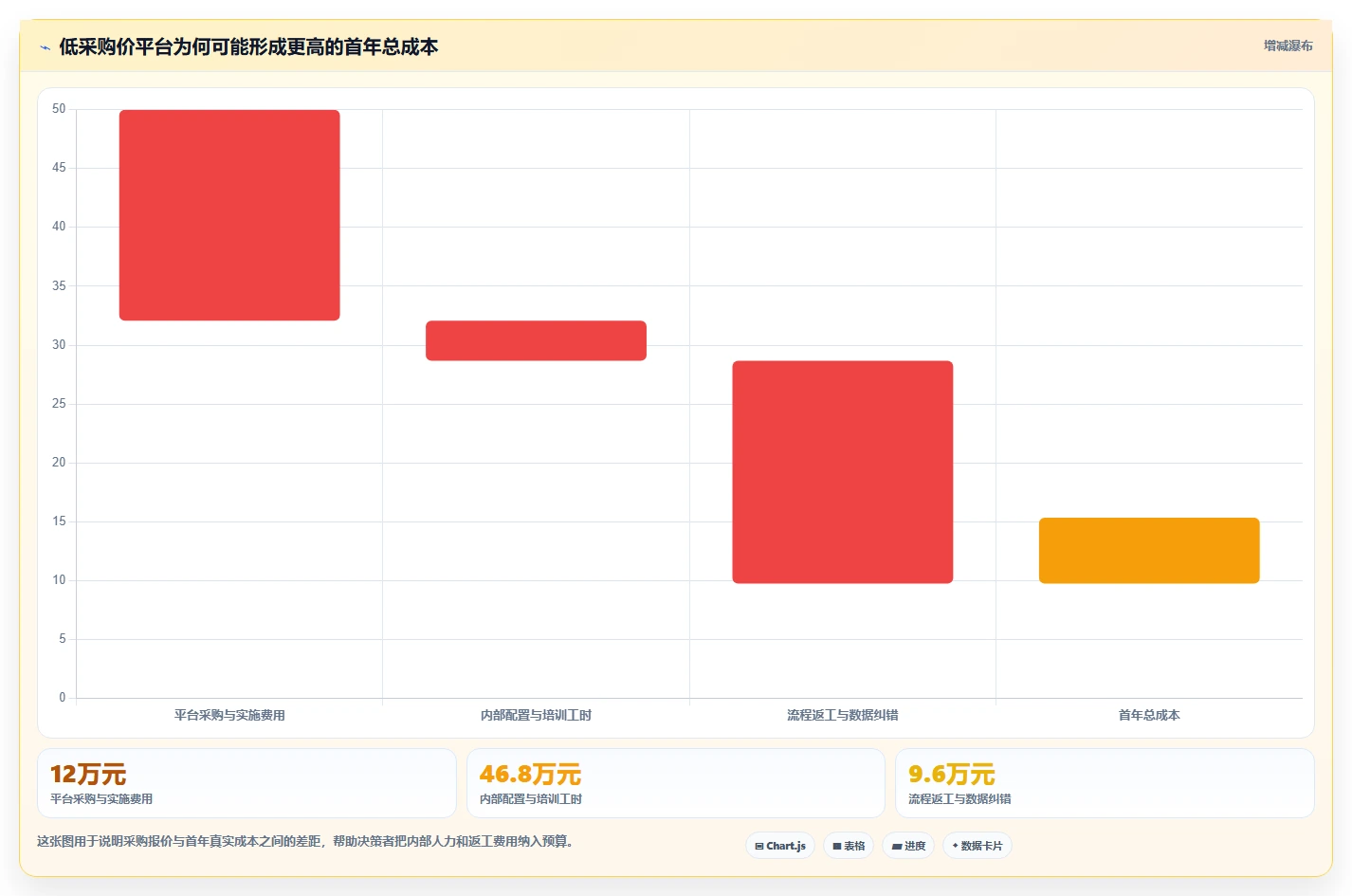Click the lightning icon beside the chart title
Image resolution: width=1352 pixels, height=896 pixels.
pyautogui.click(x=45, y=47)
